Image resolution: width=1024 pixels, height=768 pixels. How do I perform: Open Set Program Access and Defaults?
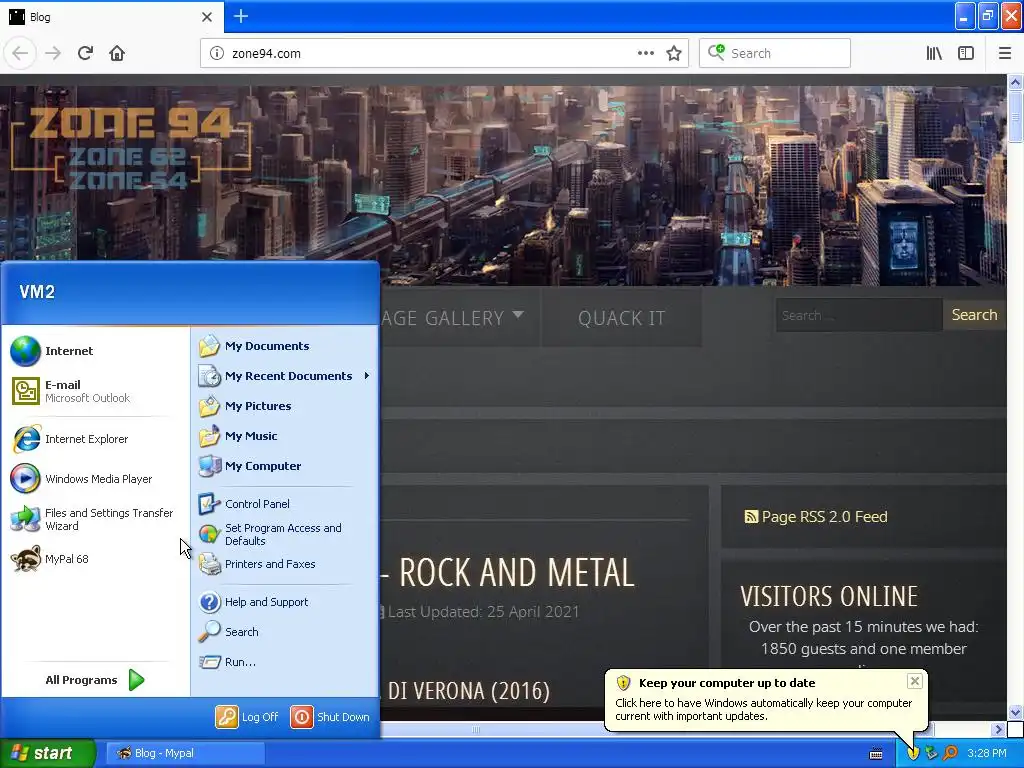pyautogui.click(x=285, y=534)
